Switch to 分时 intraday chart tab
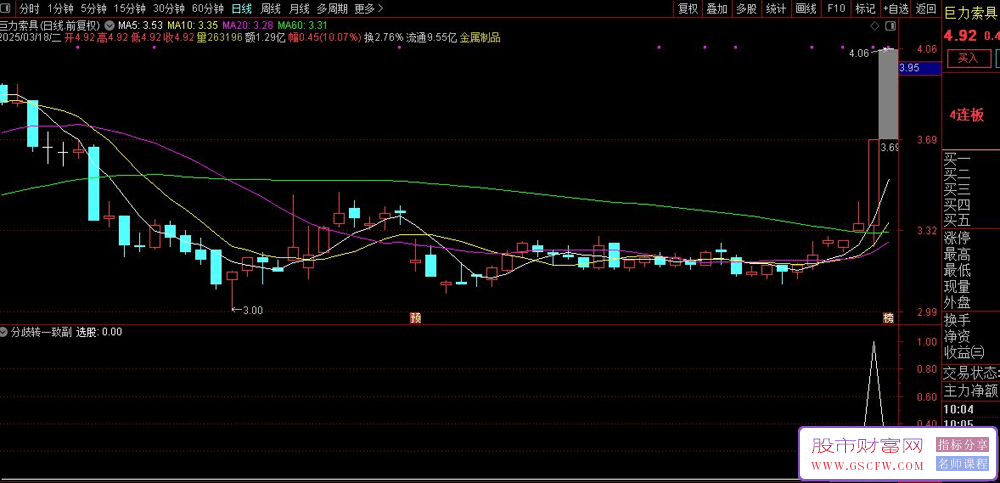 [x=29, y=8]
